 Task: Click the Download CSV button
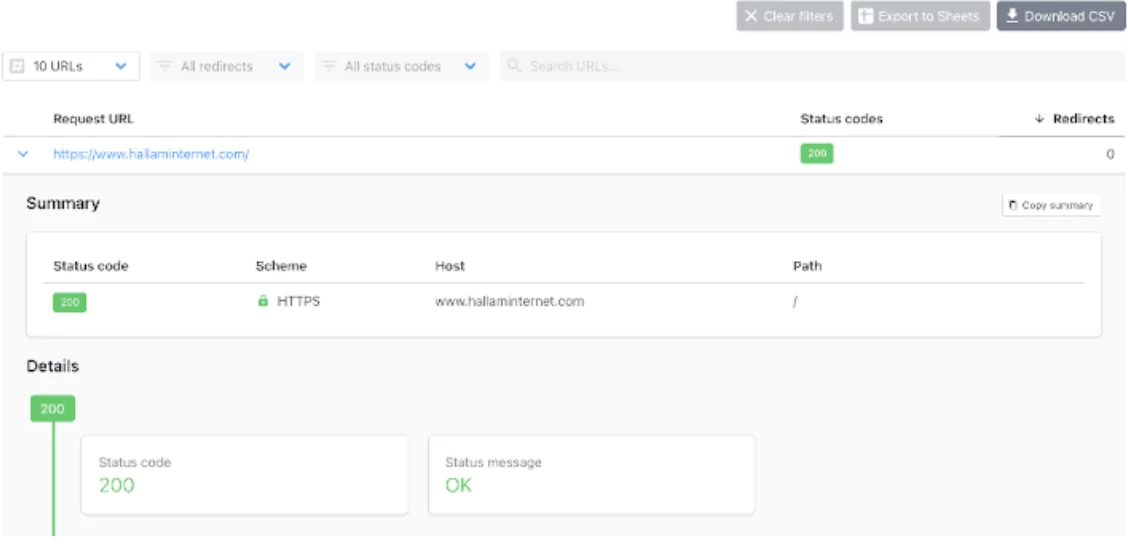(x=1060, y=16)
